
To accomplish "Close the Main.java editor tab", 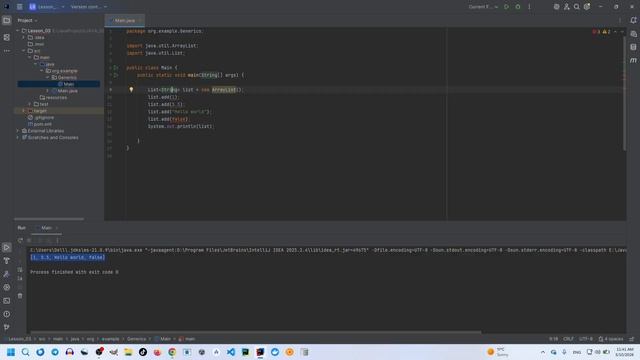I will click(140, 20).
